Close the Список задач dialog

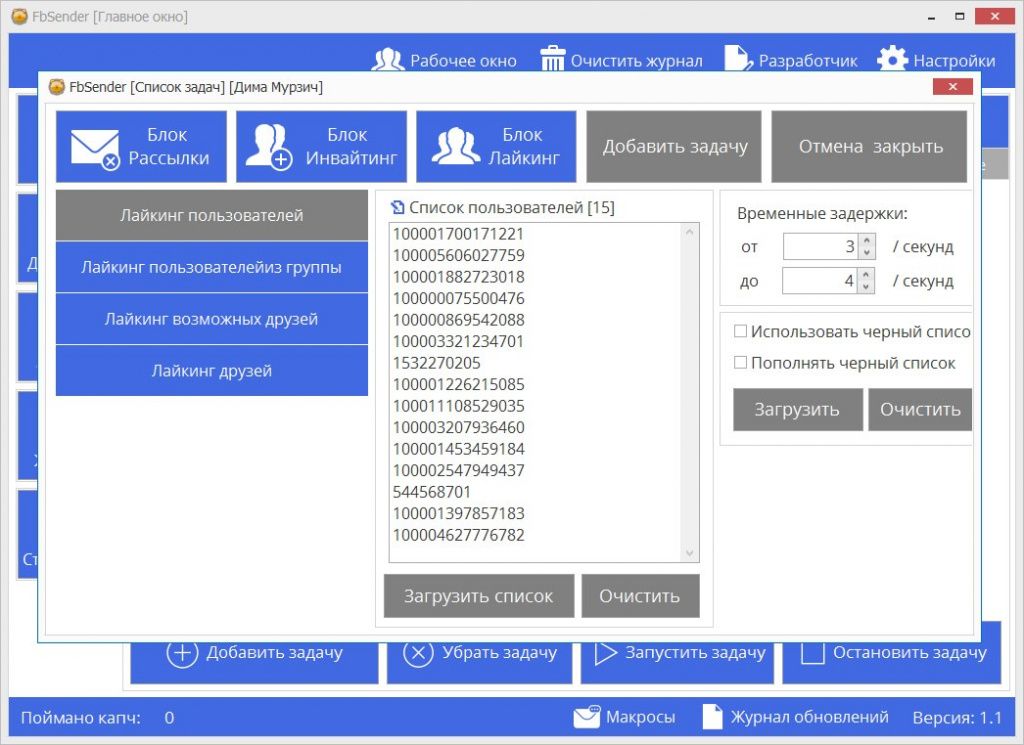(953, 86)
